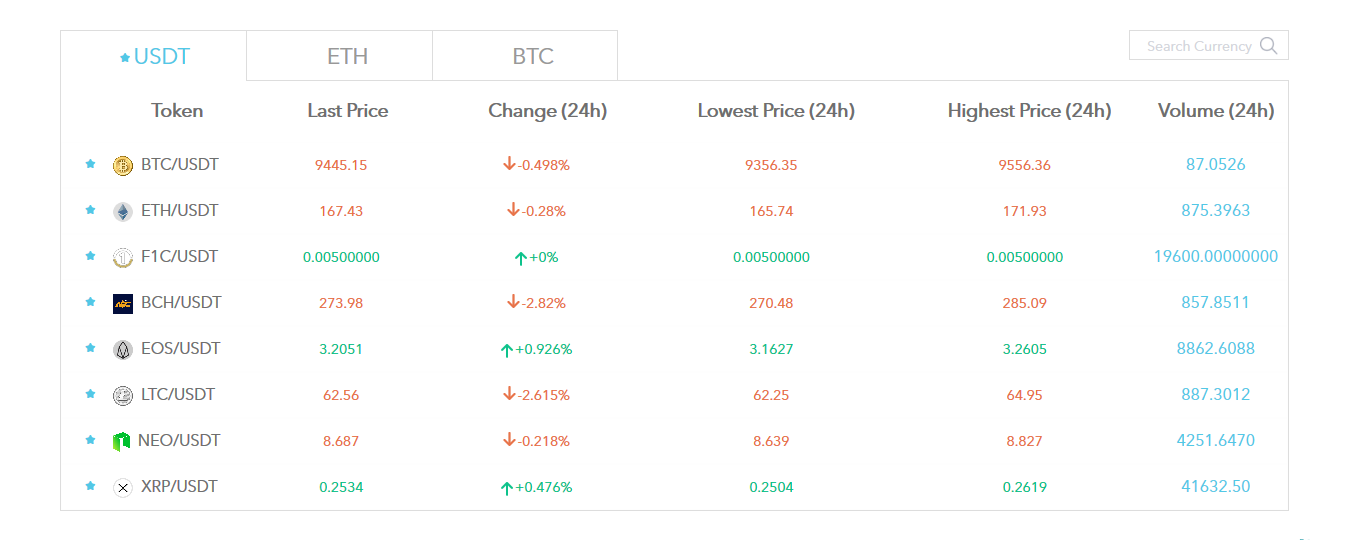Open the LTC/USDT trading pair

point(178,395)
